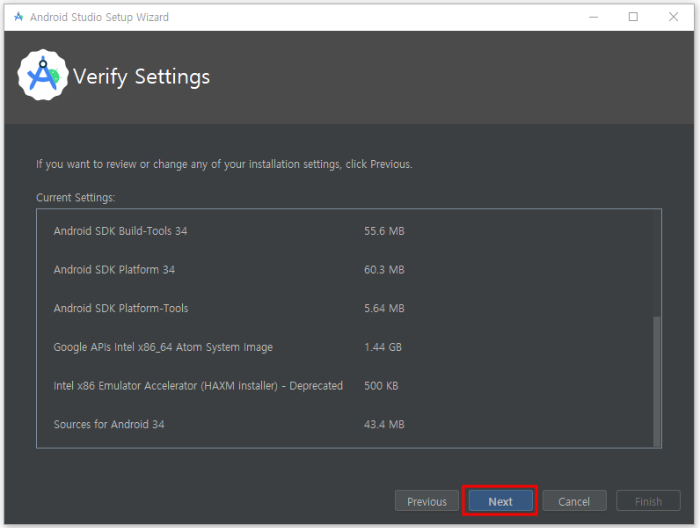Click the installation settings instruction text
The width and height of the screenshot is (700, 528).
[x=224, y=164]
